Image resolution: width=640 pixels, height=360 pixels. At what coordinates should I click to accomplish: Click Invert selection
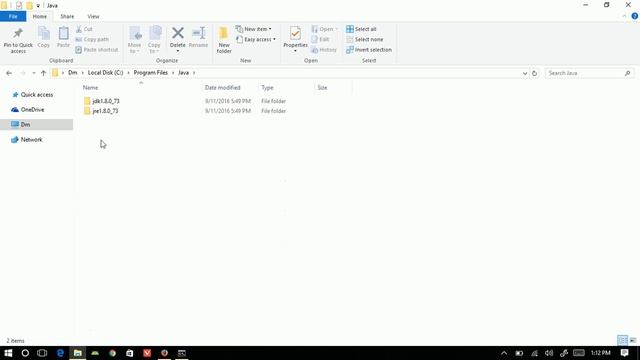(x=369, y=49)
